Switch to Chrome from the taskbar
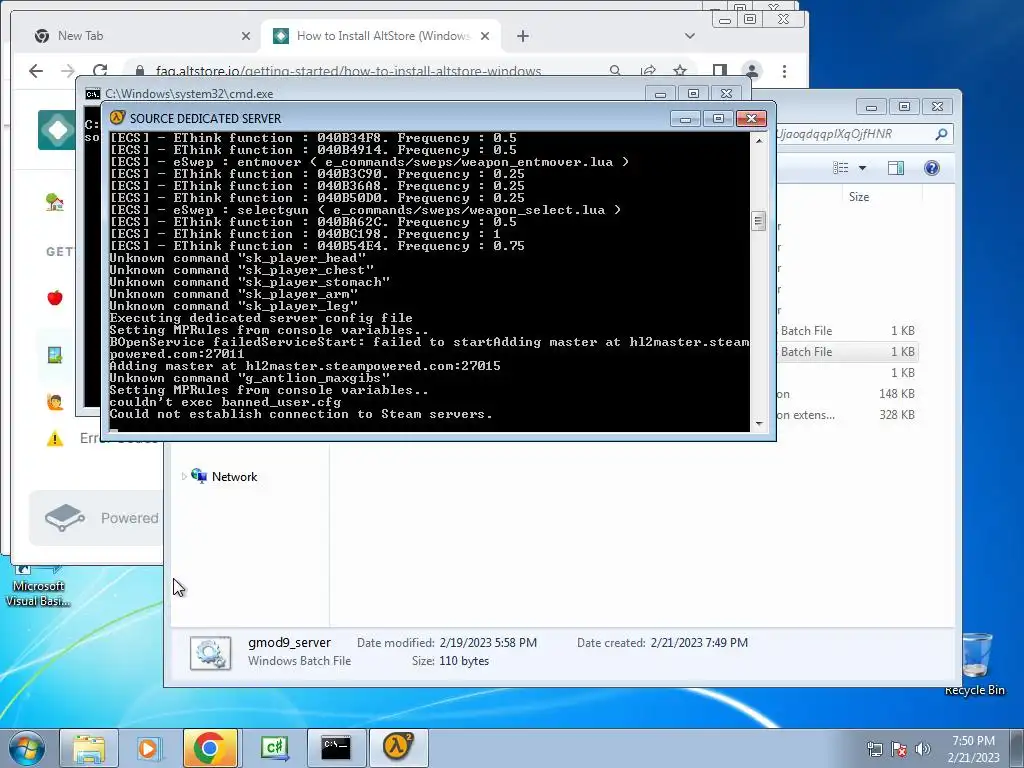The image size is (1024, 768). click(210, 748)
